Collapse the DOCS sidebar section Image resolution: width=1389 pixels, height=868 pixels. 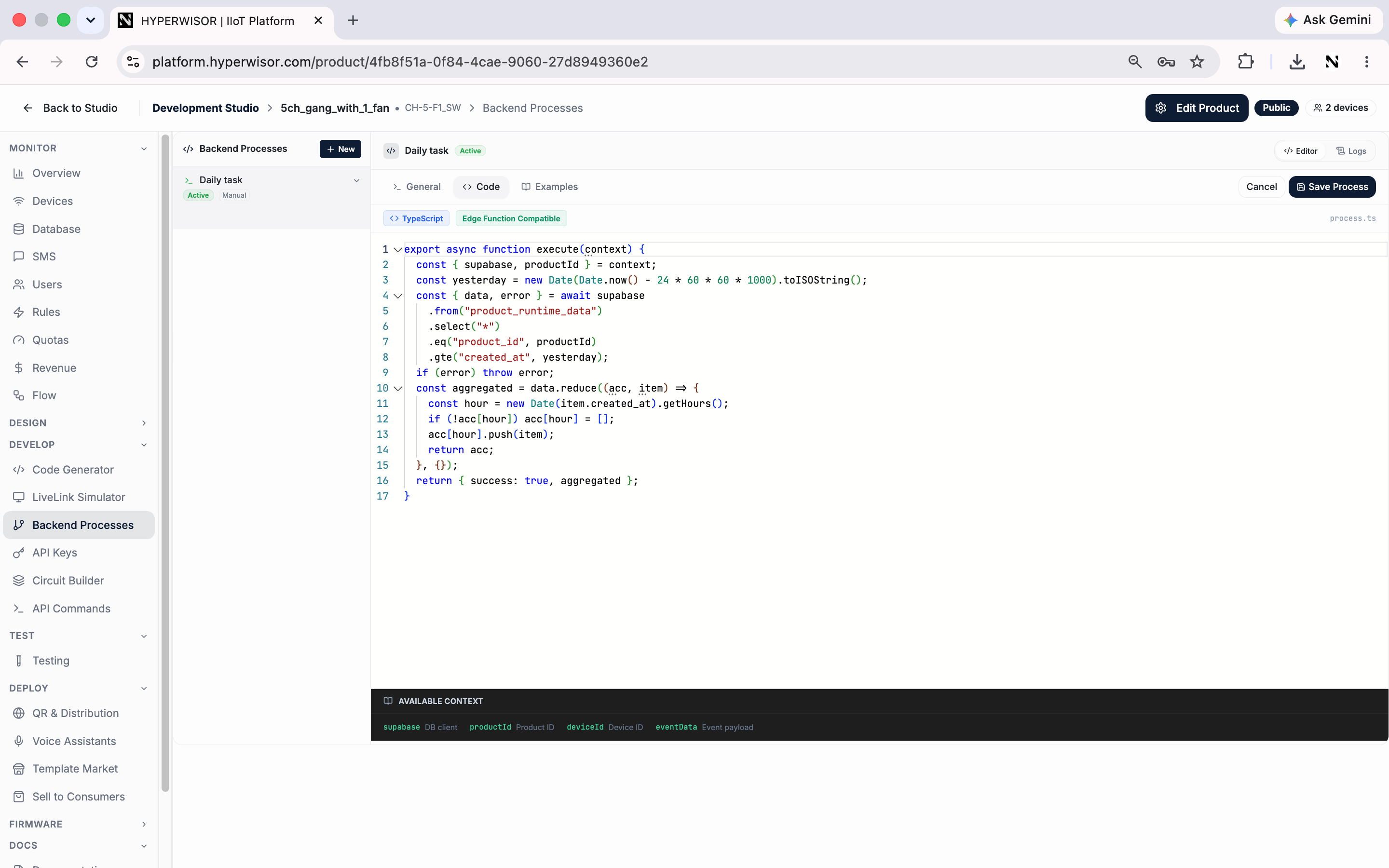point(144,845)
